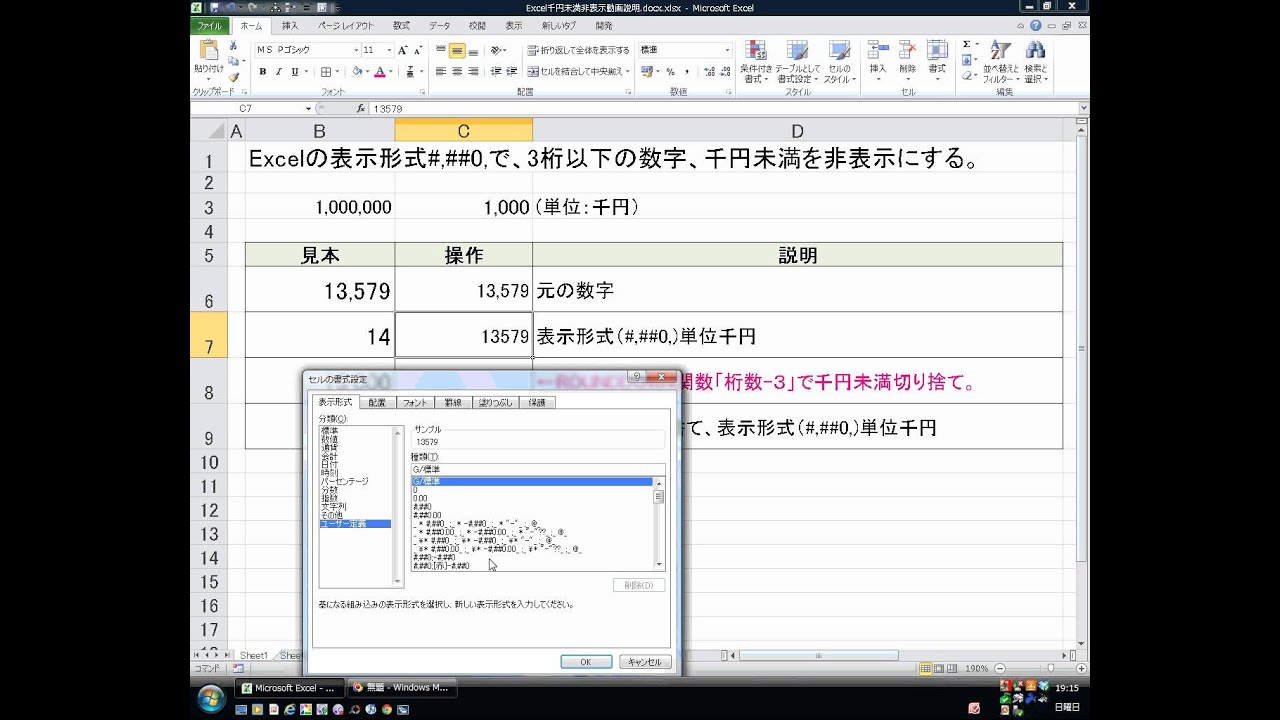Click the Windows Start button
The height and width of the screenshot is (720, 1280).
[x=211, y=698]
